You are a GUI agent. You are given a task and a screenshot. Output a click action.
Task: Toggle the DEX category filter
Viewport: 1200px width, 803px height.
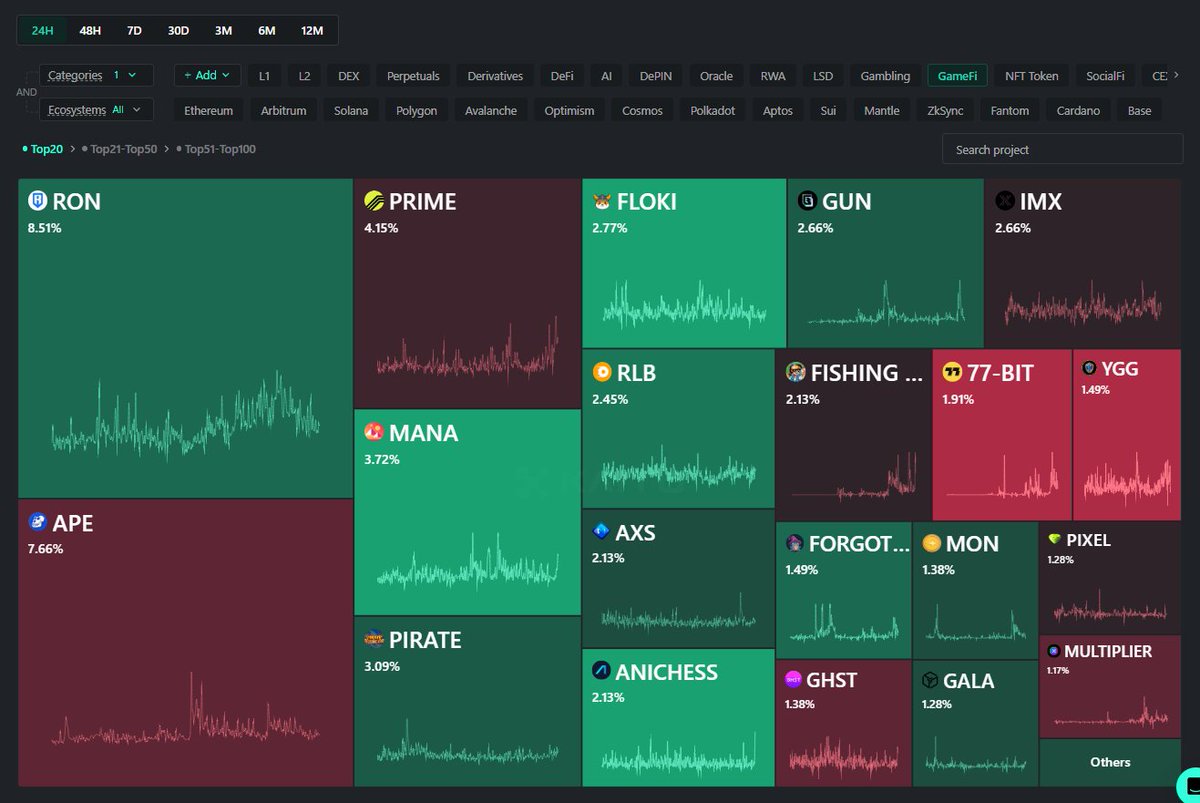[349, 76]
